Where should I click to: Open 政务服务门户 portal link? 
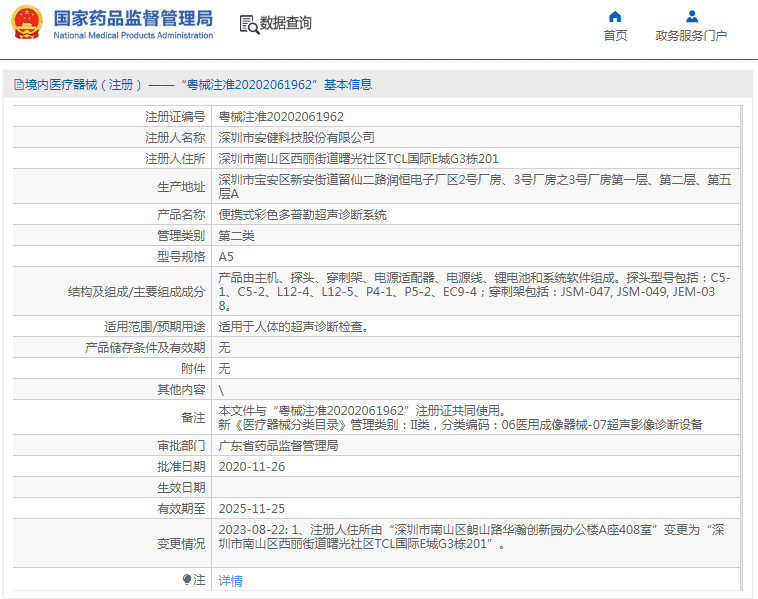tap(691, 36)
